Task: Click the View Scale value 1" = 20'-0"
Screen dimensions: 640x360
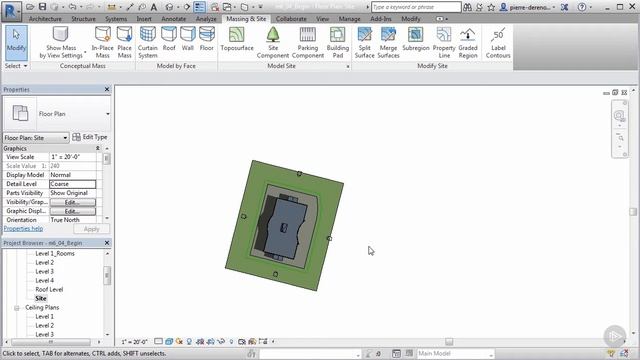Action: (x=73, y=157)
